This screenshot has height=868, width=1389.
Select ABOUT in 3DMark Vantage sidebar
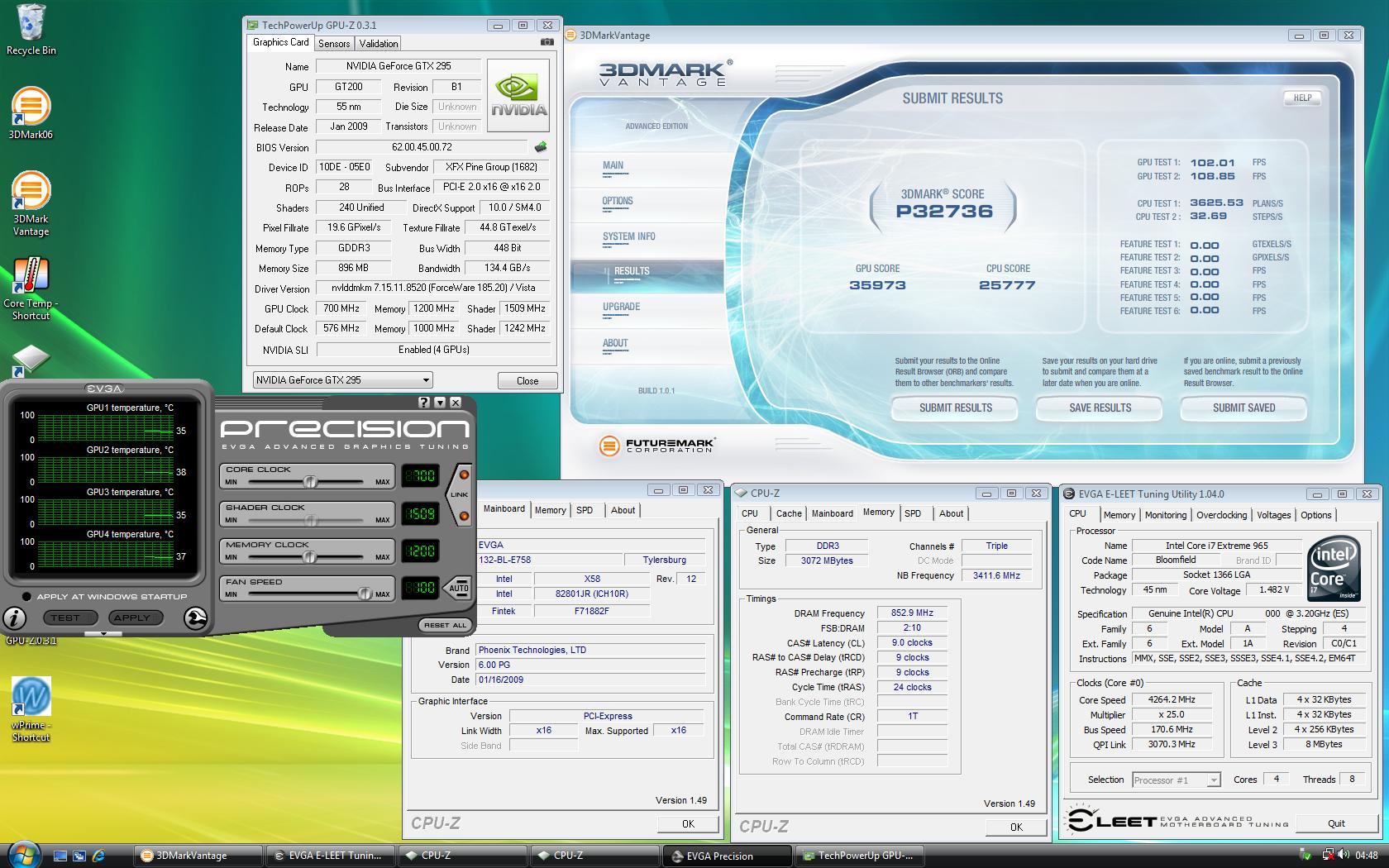(615, 343)
